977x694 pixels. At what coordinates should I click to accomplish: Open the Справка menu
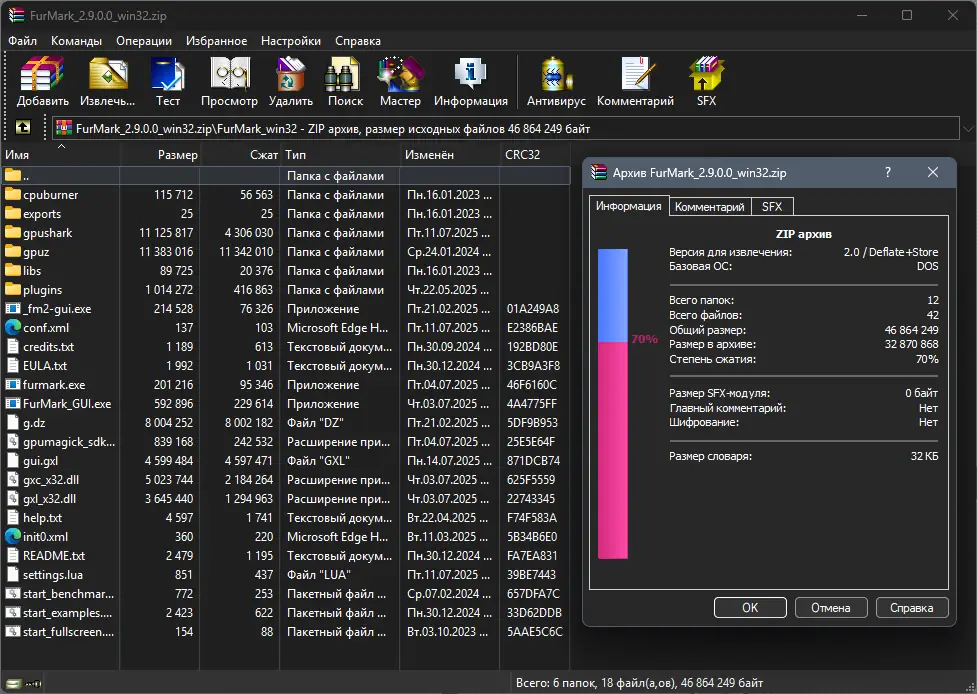[358, 40]
